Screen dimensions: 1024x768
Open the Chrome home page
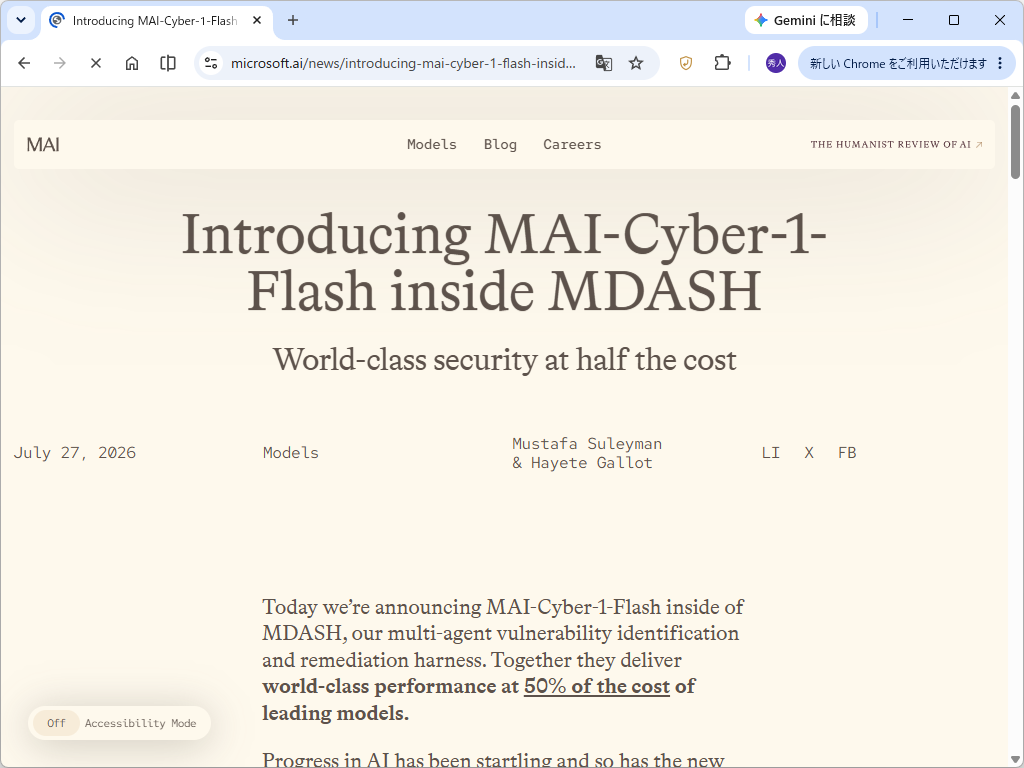click(x=132, y=63)
